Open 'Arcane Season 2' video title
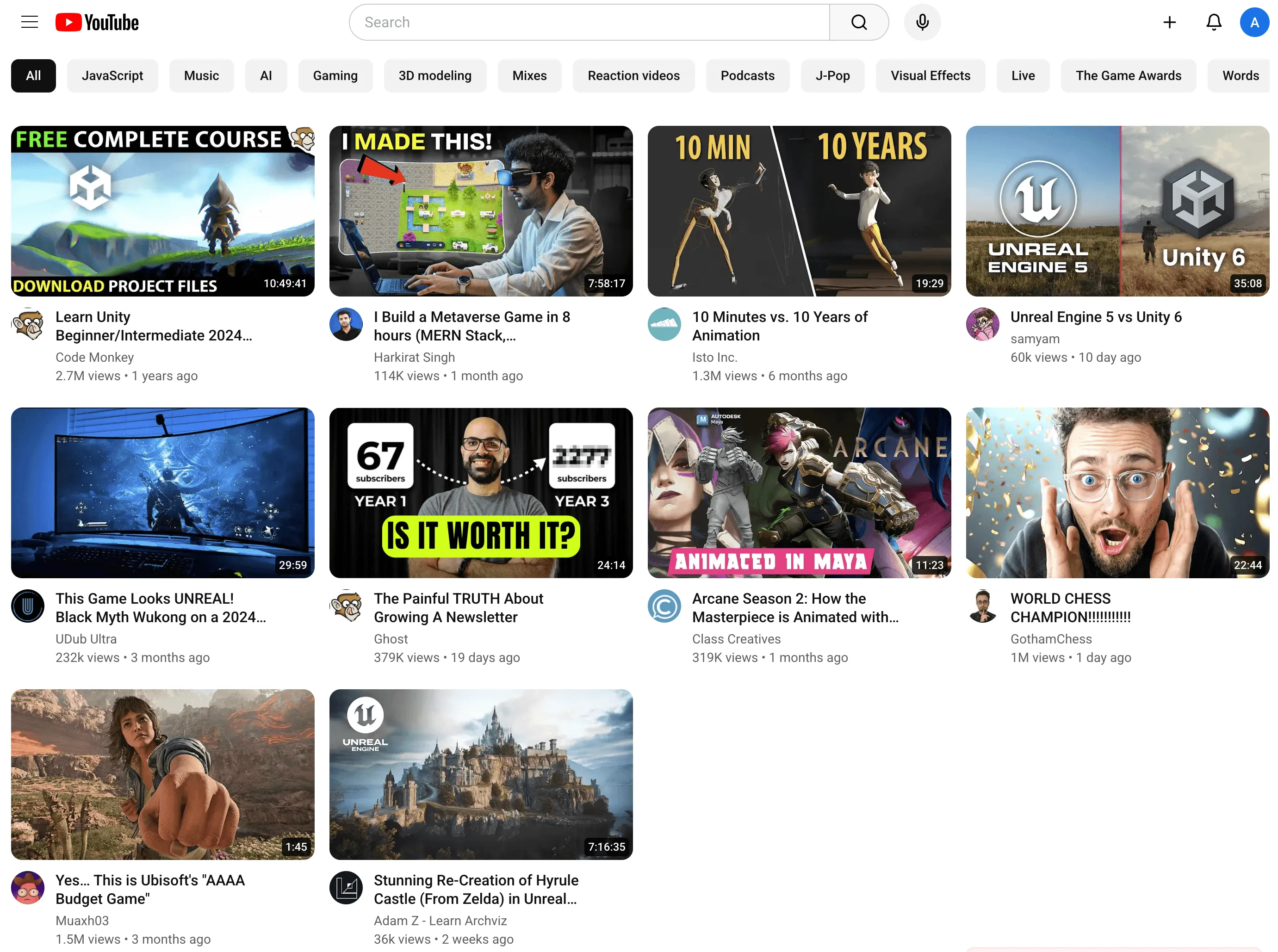The height and width of the screenshot is (952, 1278). pos(795,608)
